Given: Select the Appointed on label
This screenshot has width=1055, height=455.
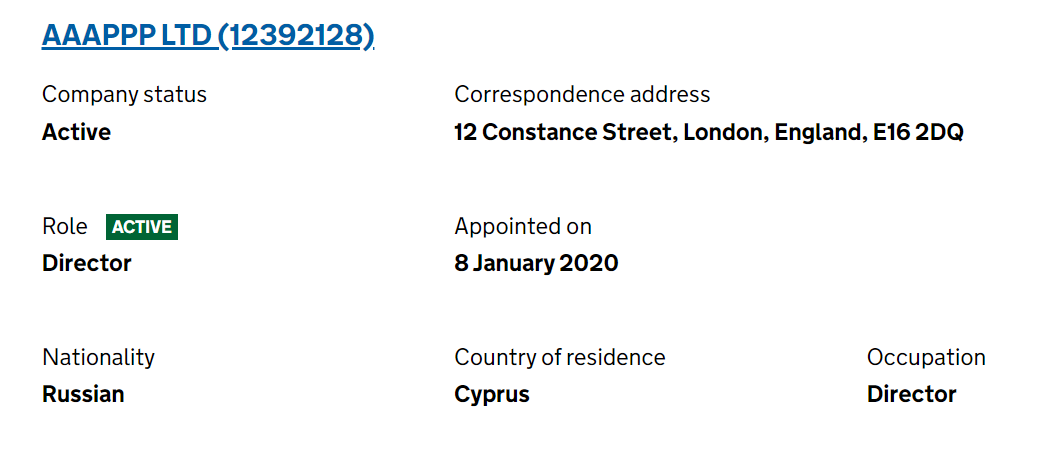Looking at the screenshot, I should coord(523,226).
